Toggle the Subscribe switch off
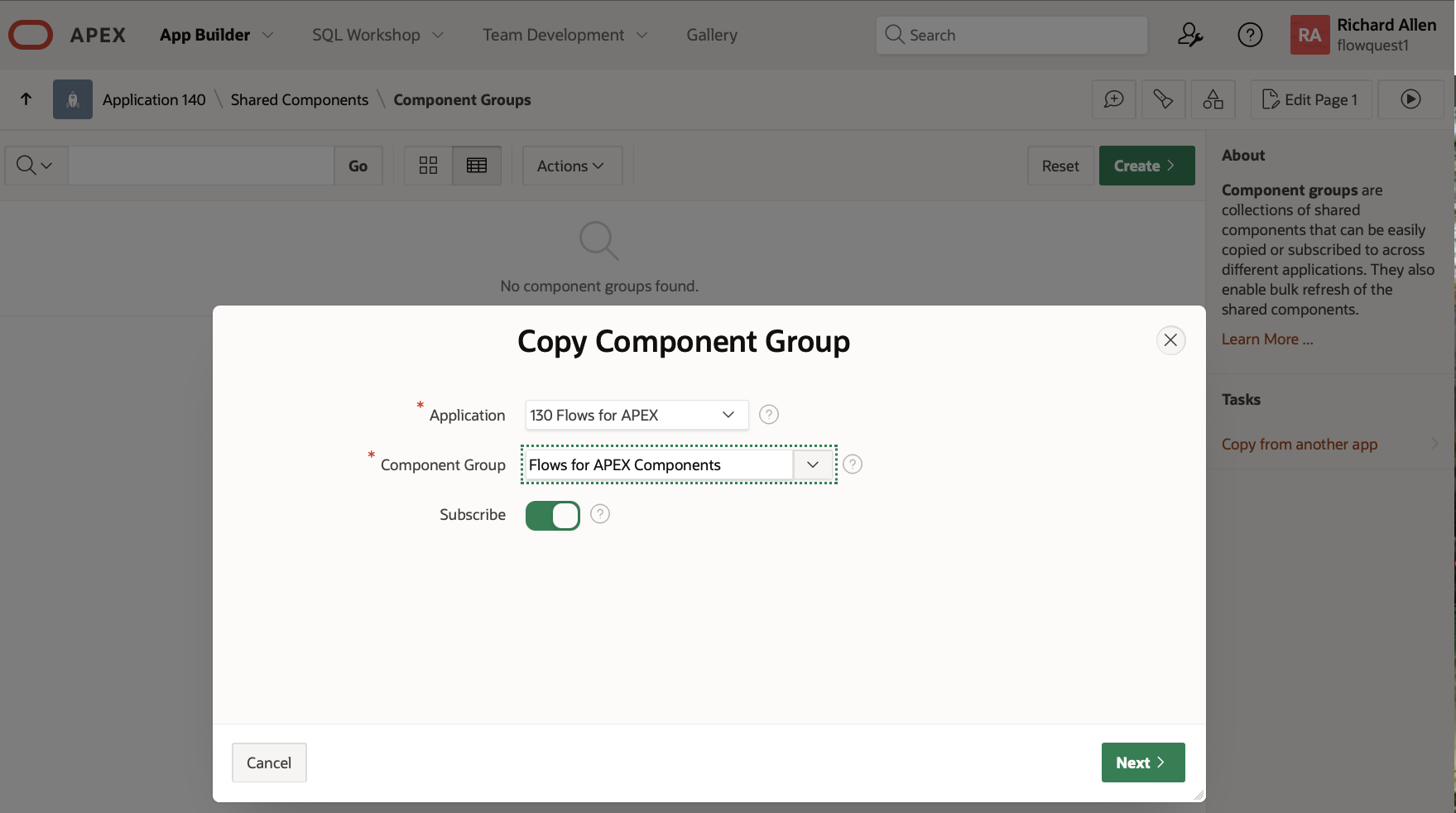This screenshot has width=1456, height=813. click(553, 515)
